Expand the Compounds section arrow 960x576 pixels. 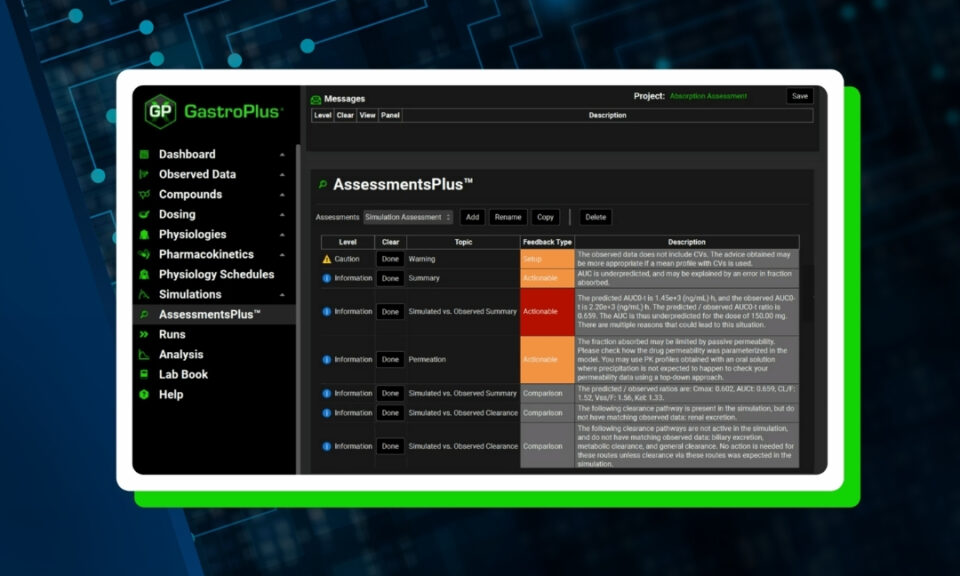click(282, 195)
